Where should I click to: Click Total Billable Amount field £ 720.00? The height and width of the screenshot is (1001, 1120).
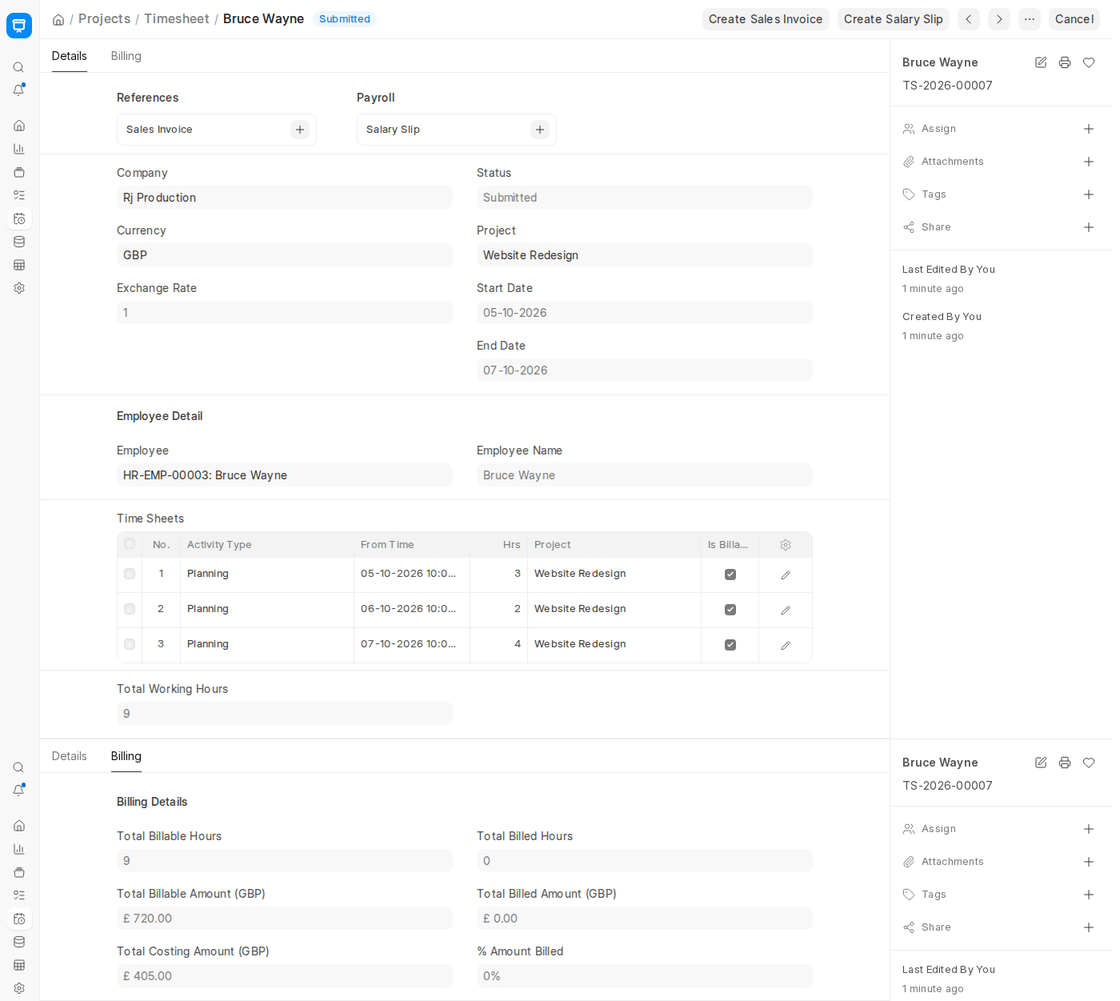click(x=284, y=918)
